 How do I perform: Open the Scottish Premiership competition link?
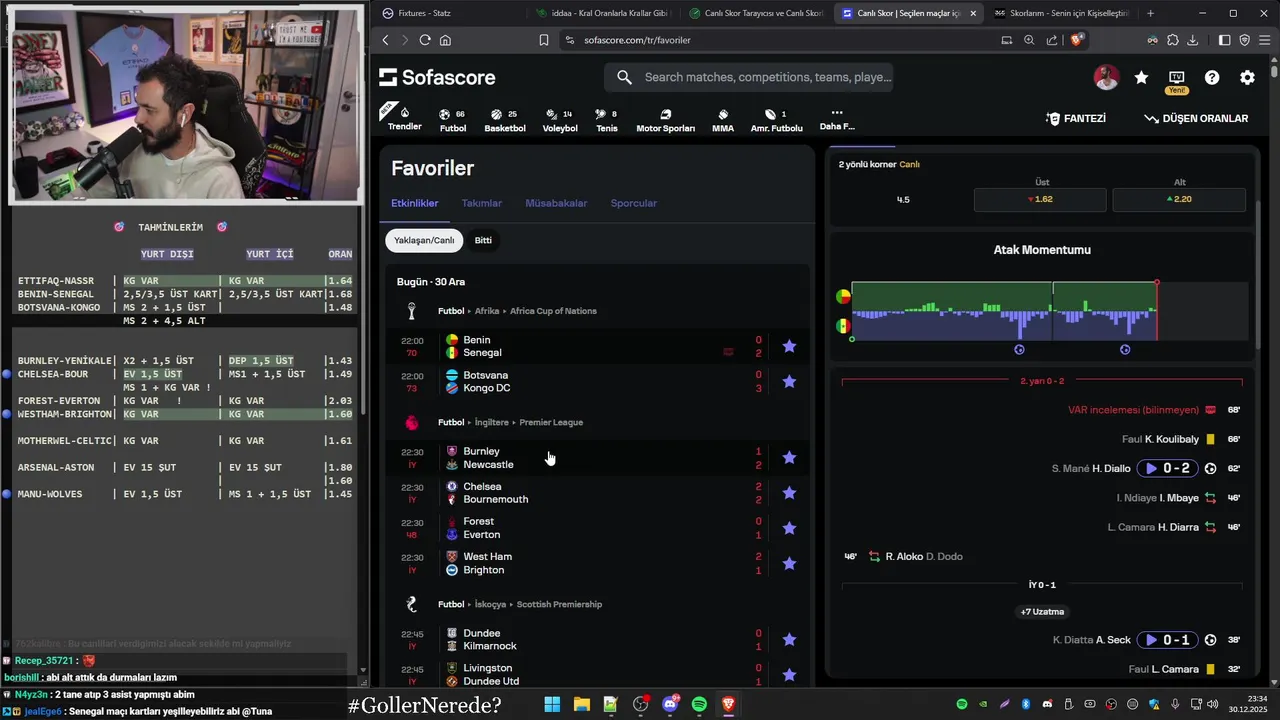coord(559,604)
